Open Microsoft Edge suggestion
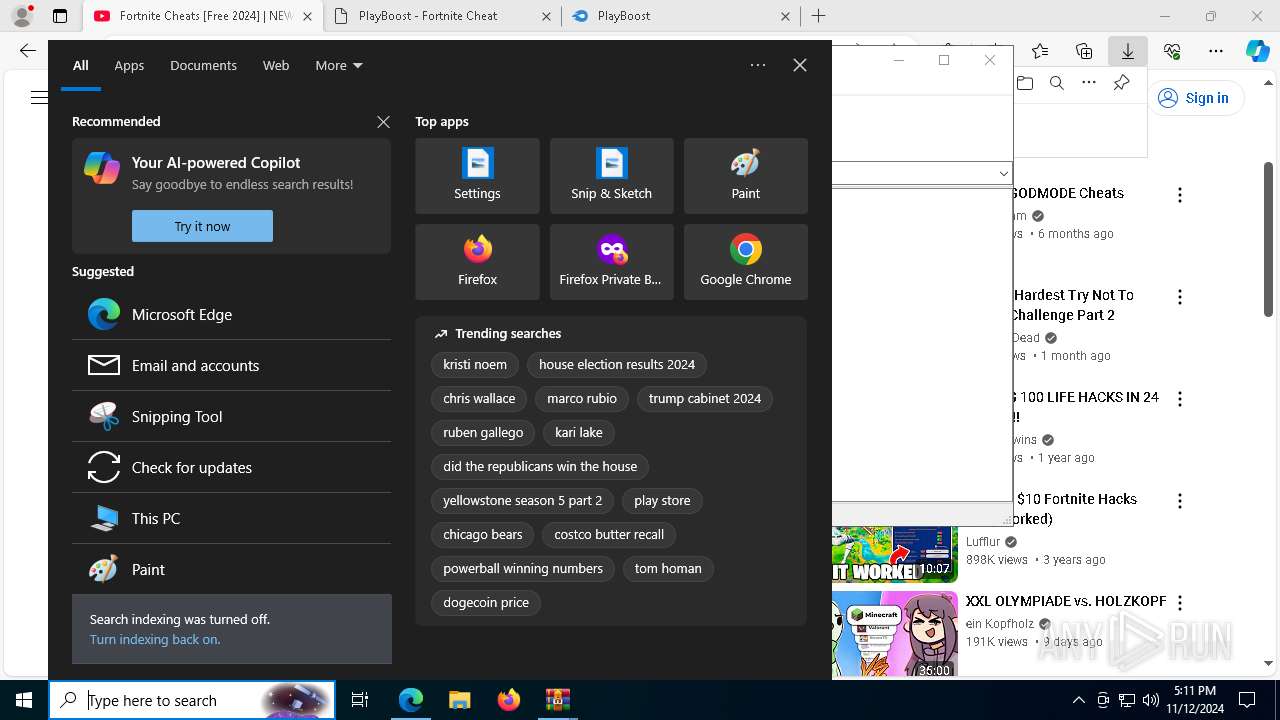1280x720 pixels. click(x=231, y=314)
